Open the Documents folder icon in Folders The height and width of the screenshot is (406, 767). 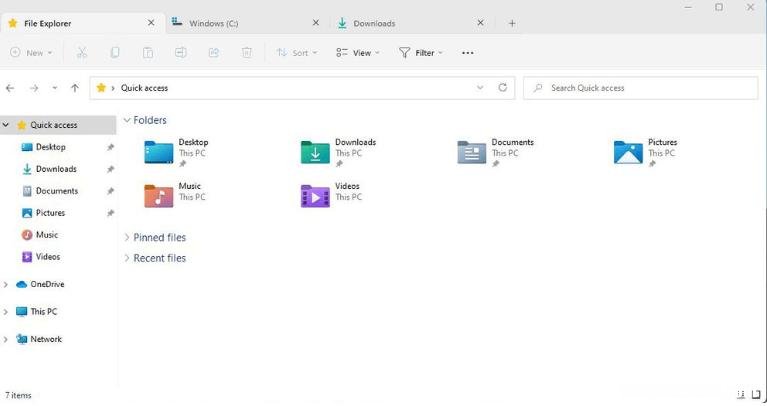click(x=472, y=152)
